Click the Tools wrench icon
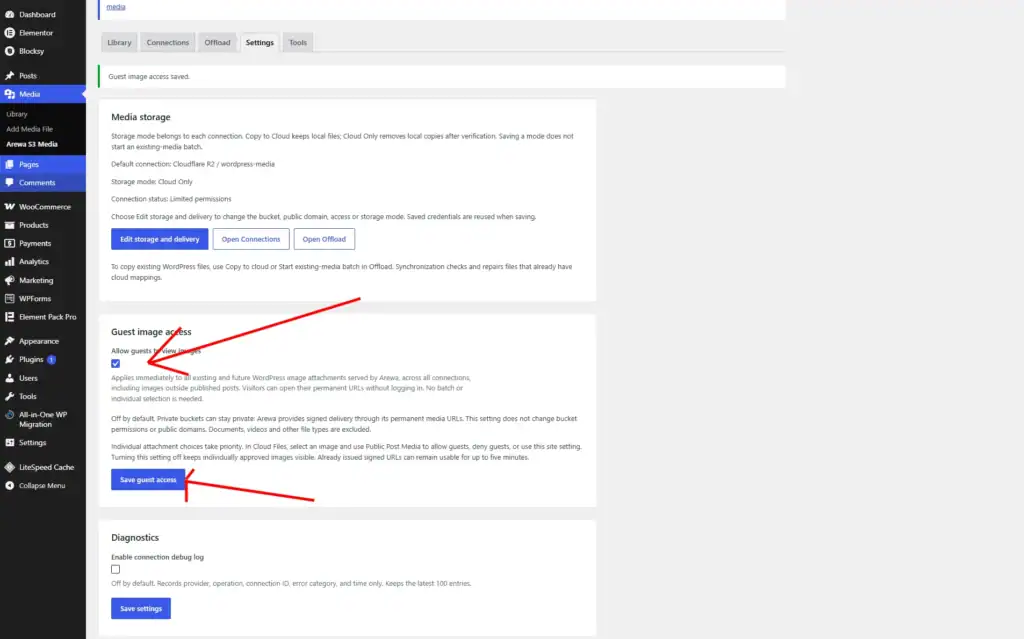This screenshot has width=1024, height=639. [x=10, y=396]
